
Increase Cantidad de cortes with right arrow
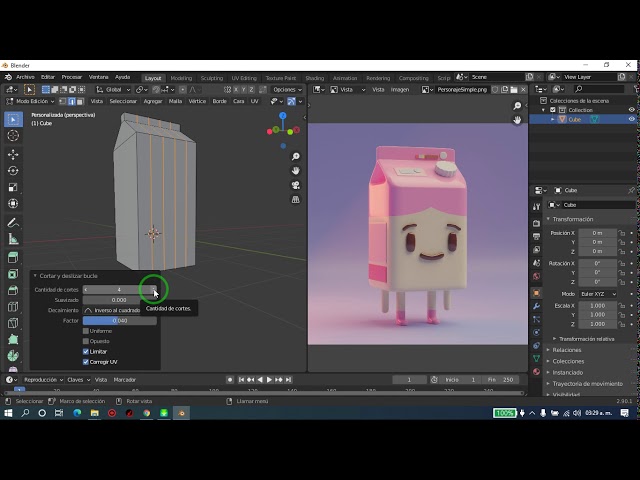153,290
